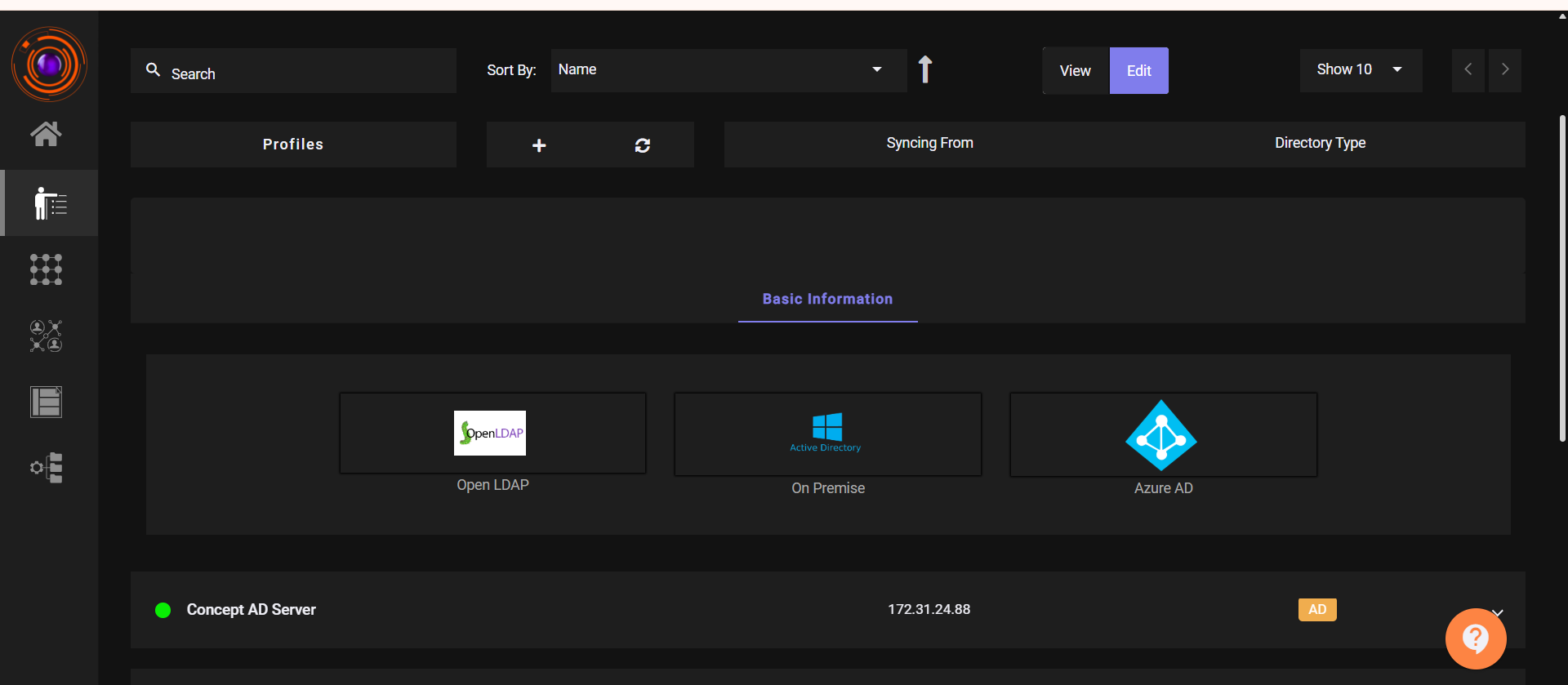The width and height of the screenshot is (1568, 685).
Task: Select the Open LDAP directory tile
Action: pyautogui.click(x=492, y=433)
